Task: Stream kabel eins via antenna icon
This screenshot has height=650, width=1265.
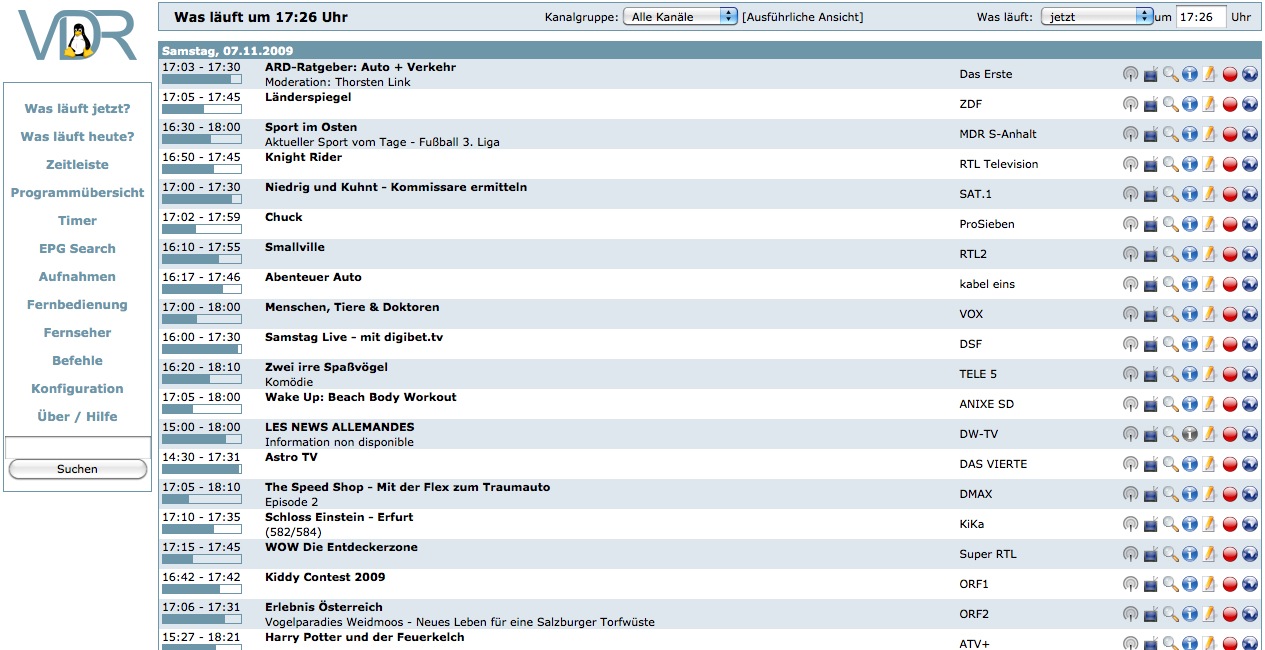Action: point(1131,284)
